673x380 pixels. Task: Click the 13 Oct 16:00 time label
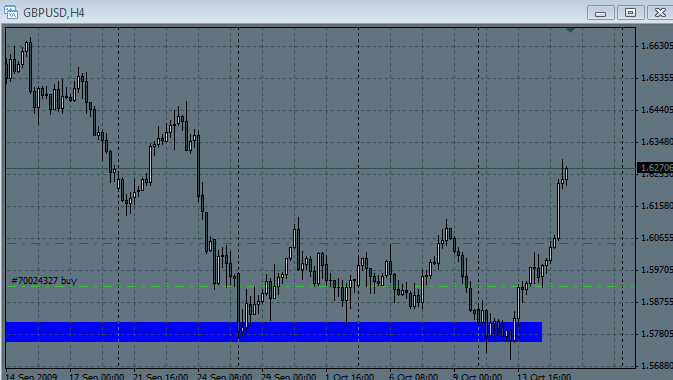pyautogui.click(x=544, y=376)
